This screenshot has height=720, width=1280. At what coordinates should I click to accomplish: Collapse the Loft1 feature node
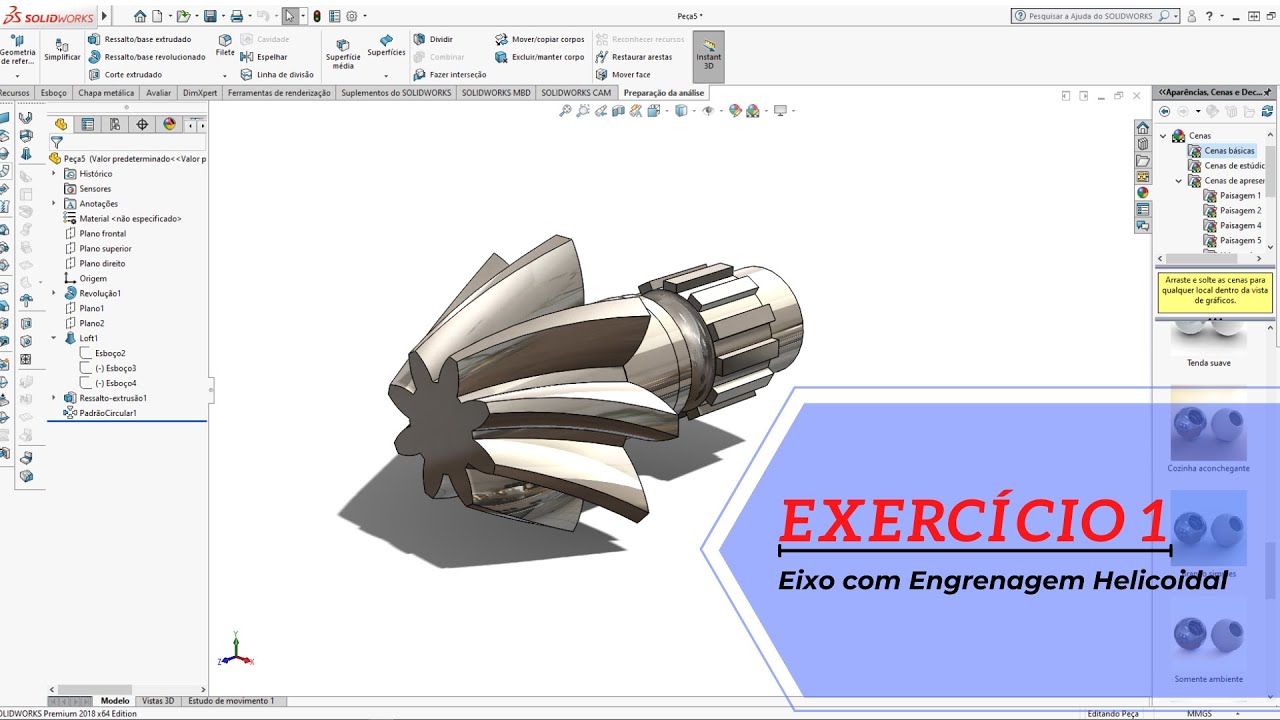coord(54,339)
